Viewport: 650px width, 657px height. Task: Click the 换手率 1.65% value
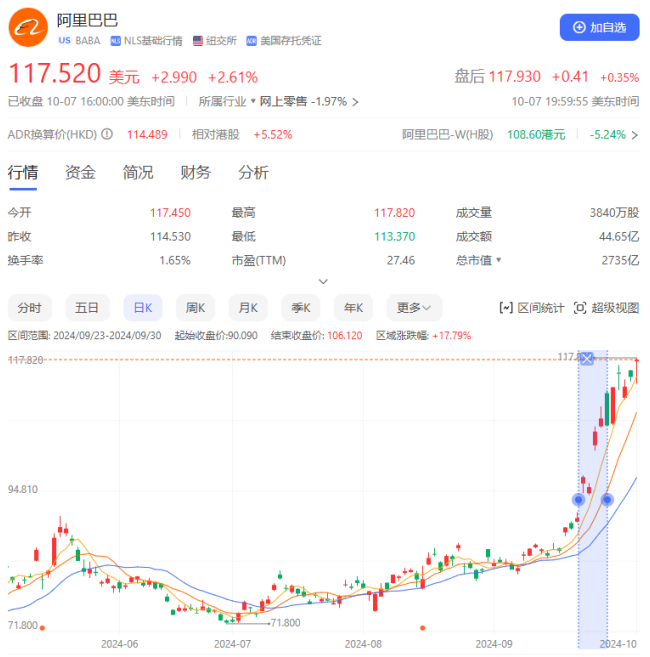(175, 260)
